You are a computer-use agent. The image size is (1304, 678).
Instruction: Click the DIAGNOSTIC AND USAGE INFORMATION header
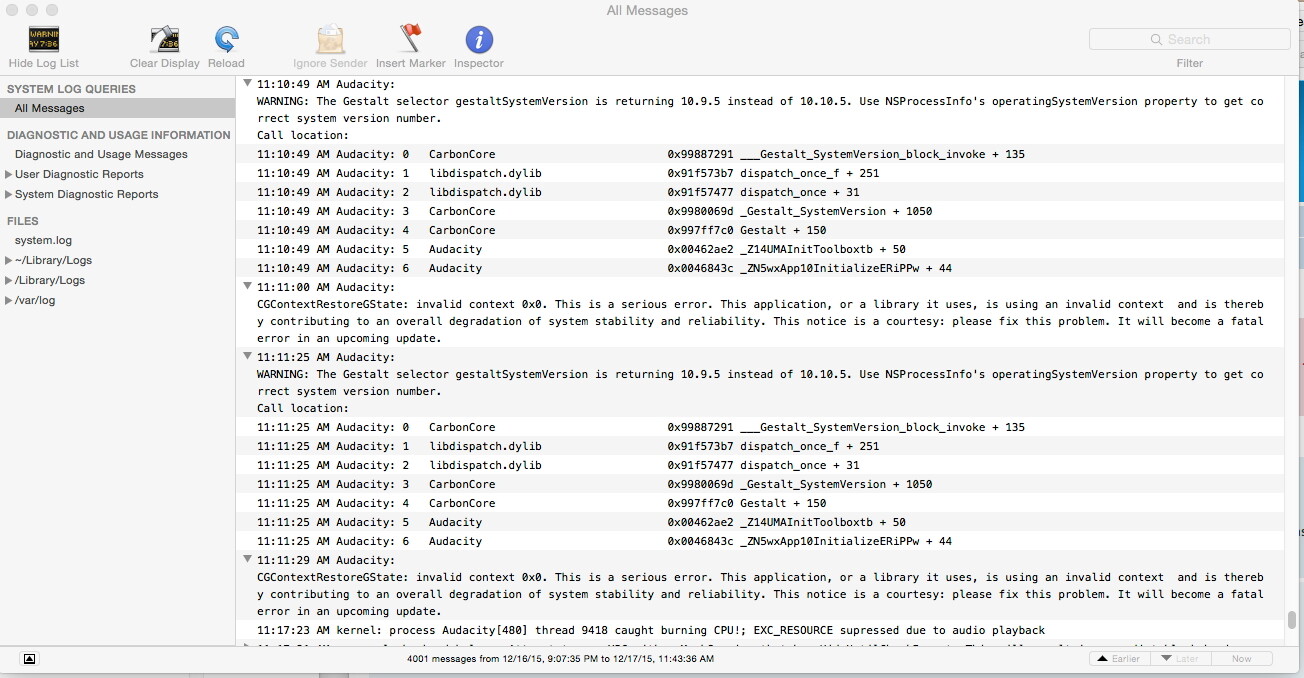click(x=119, y=135)
